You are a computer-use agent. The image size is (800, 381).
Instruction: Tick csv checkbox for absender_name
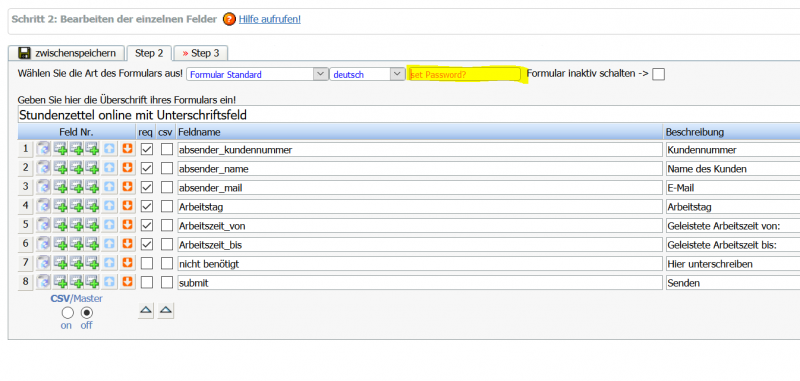(x=167, y=168)
